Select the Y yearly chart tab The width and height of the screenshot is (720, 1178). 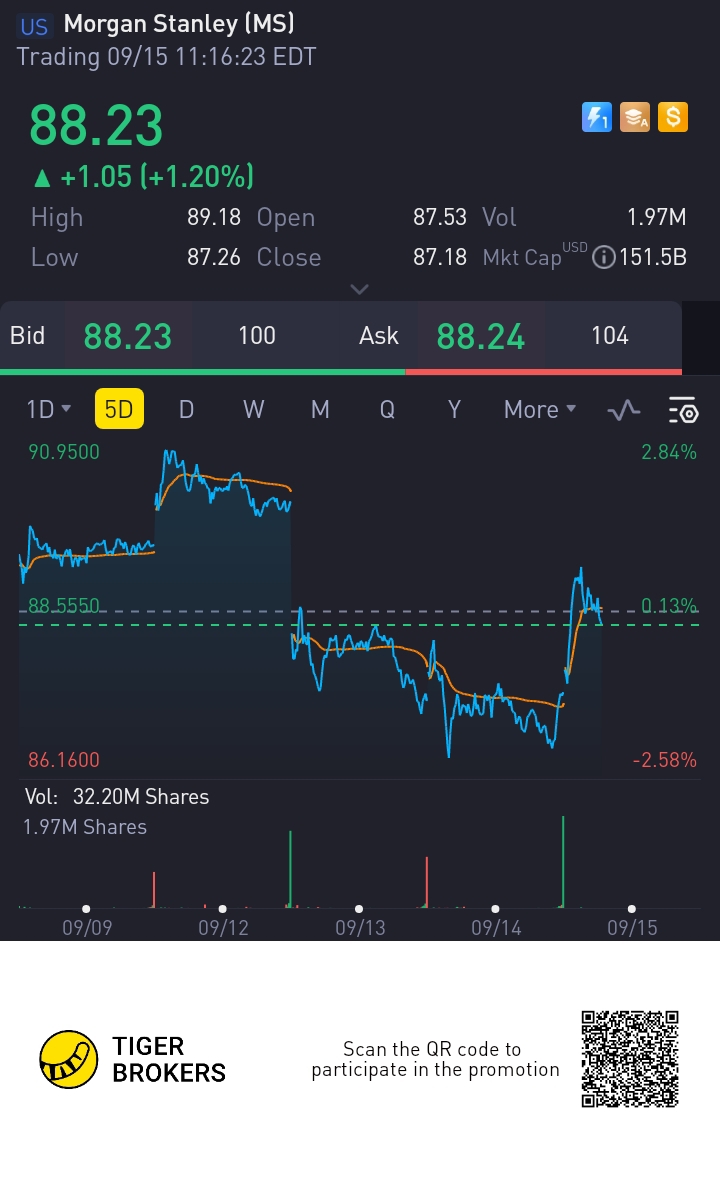(x=454, y=409)
